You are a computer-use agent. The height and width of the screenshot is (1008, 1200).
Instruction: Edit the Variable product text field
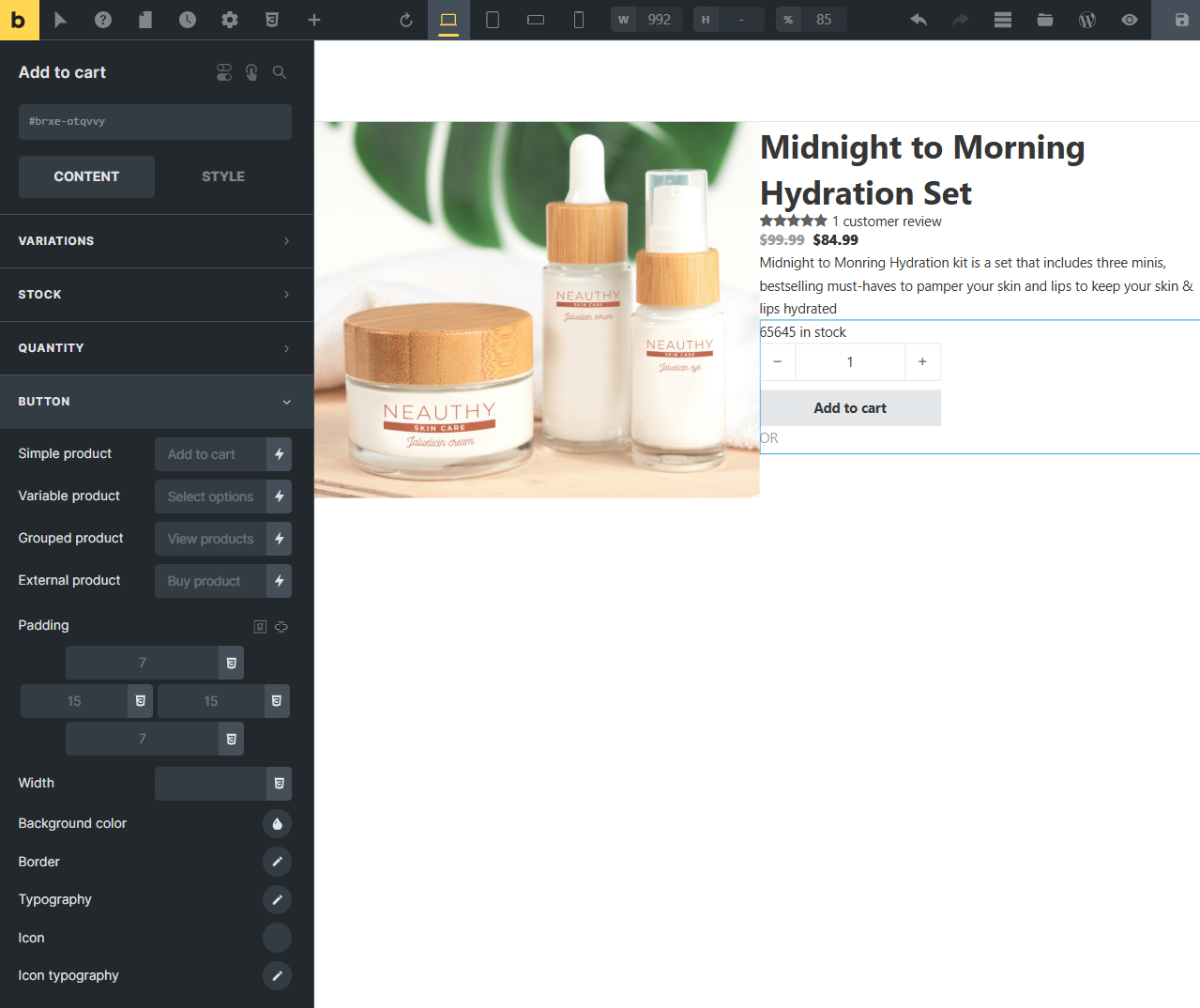click(x=210, y=496)
